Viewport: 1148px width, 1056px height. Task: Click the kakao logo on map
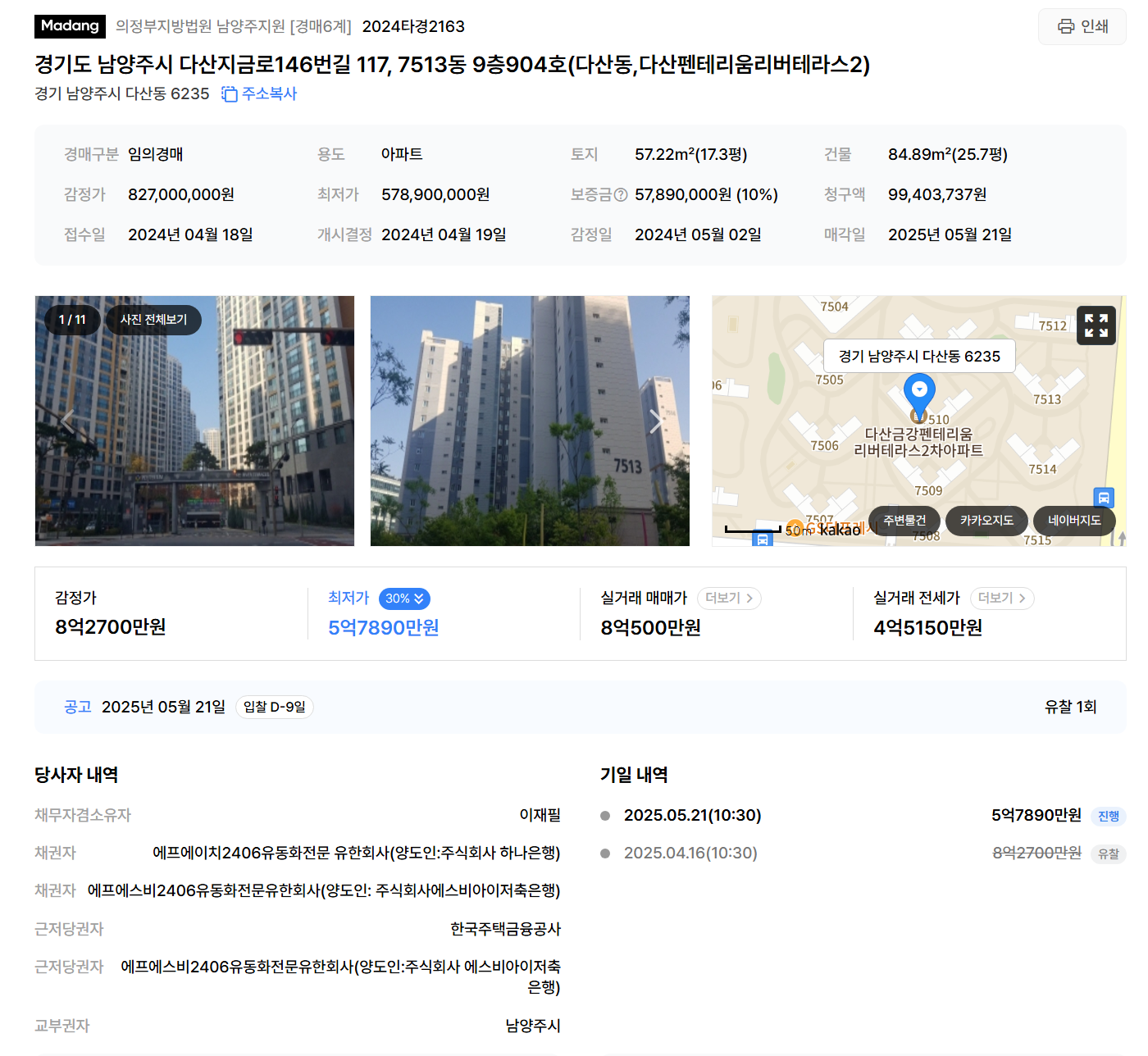tap(840, 530)
